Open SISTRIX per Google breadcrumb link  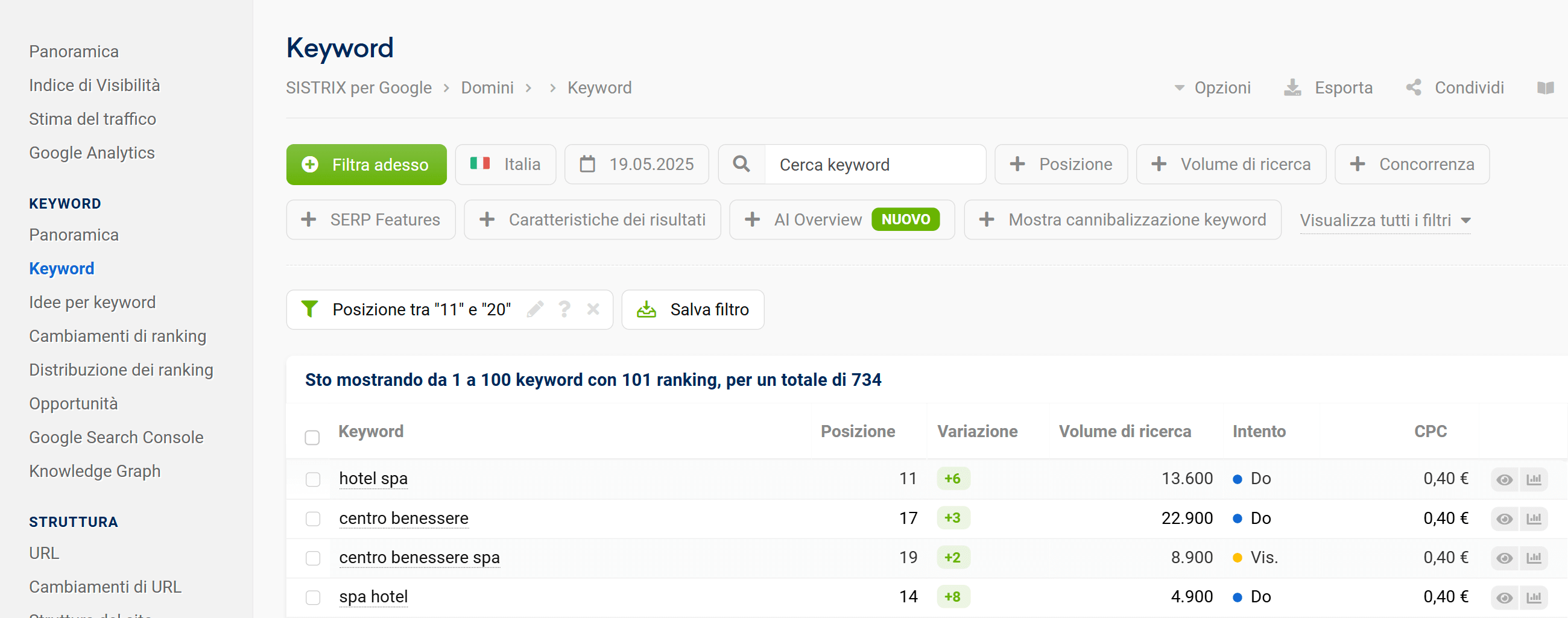point(358,87)
